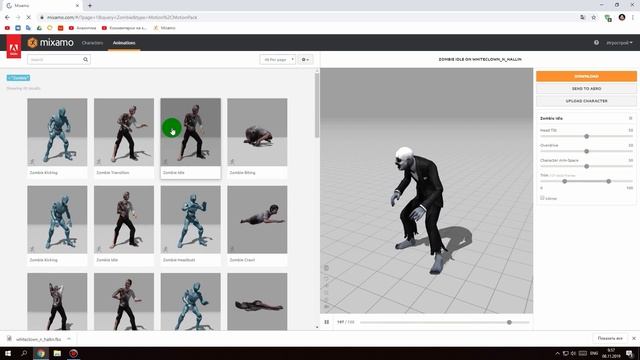Screen dimensions: 640x360
Task: Select the Zombie Headbutt animation thumbnail
Action: (x=191, y=220)
